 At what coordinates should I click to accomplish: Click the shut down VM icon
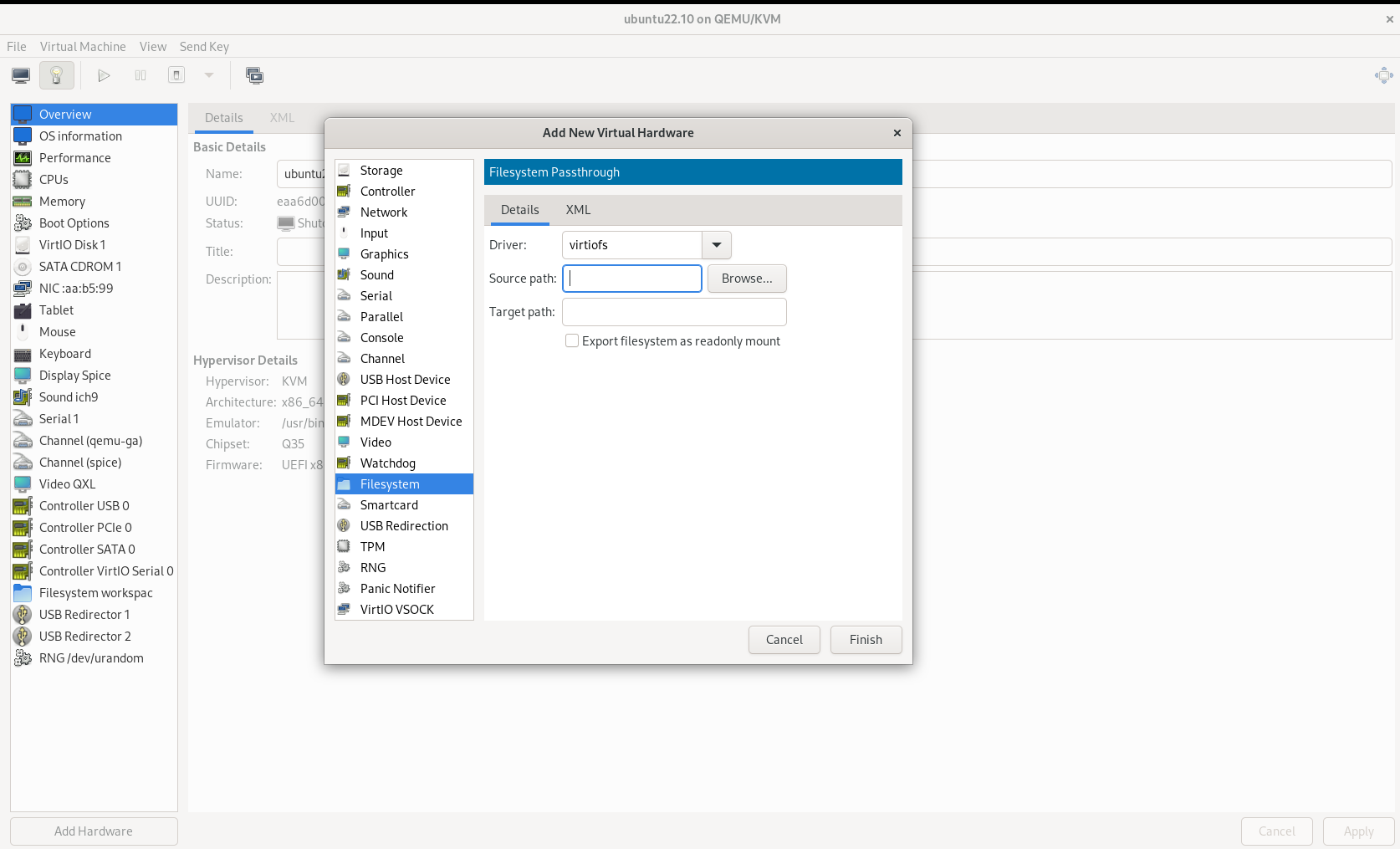(x=176, y=76)
